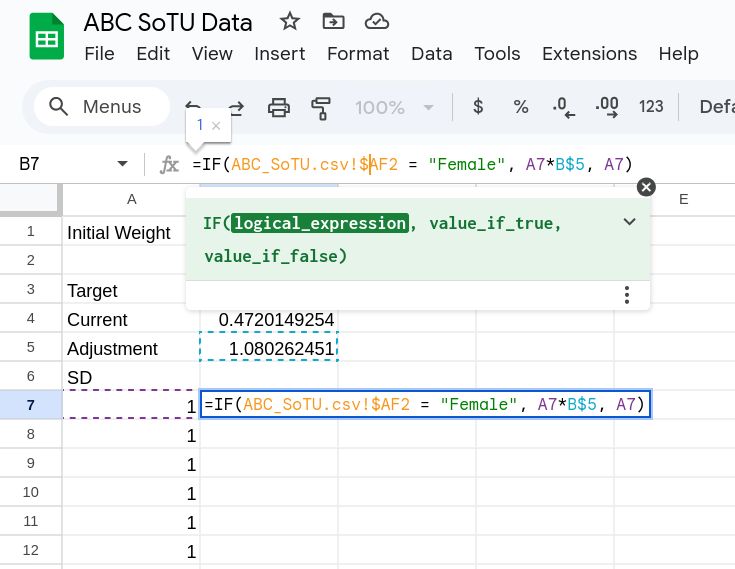Image resolution: width=735 pixels, height=569 pixels.
Task: Open more number formats 123 button
Action: pyautogui.click(x=651, y=107)
